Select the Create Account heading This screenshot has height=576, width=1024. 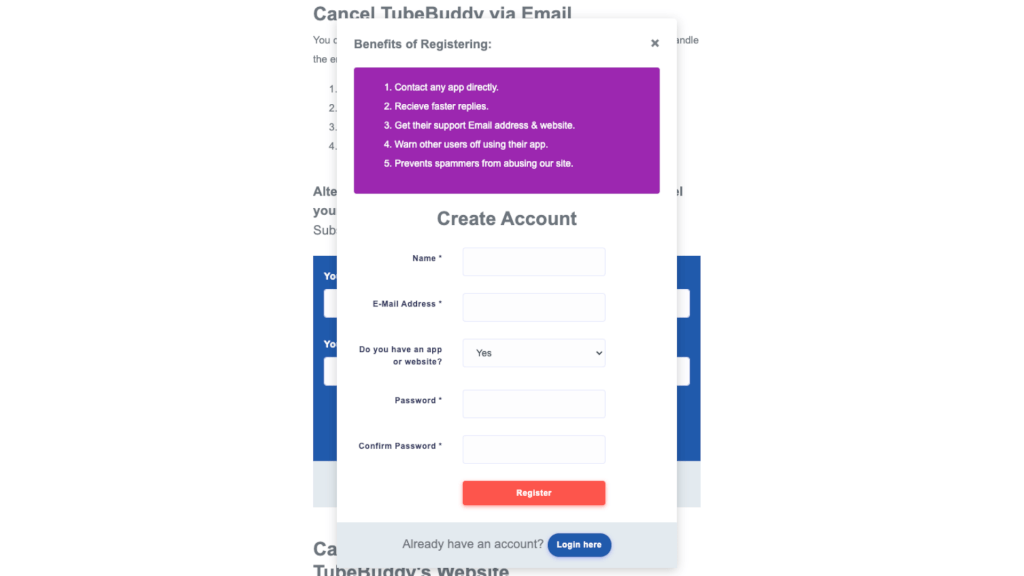point(507,219)
